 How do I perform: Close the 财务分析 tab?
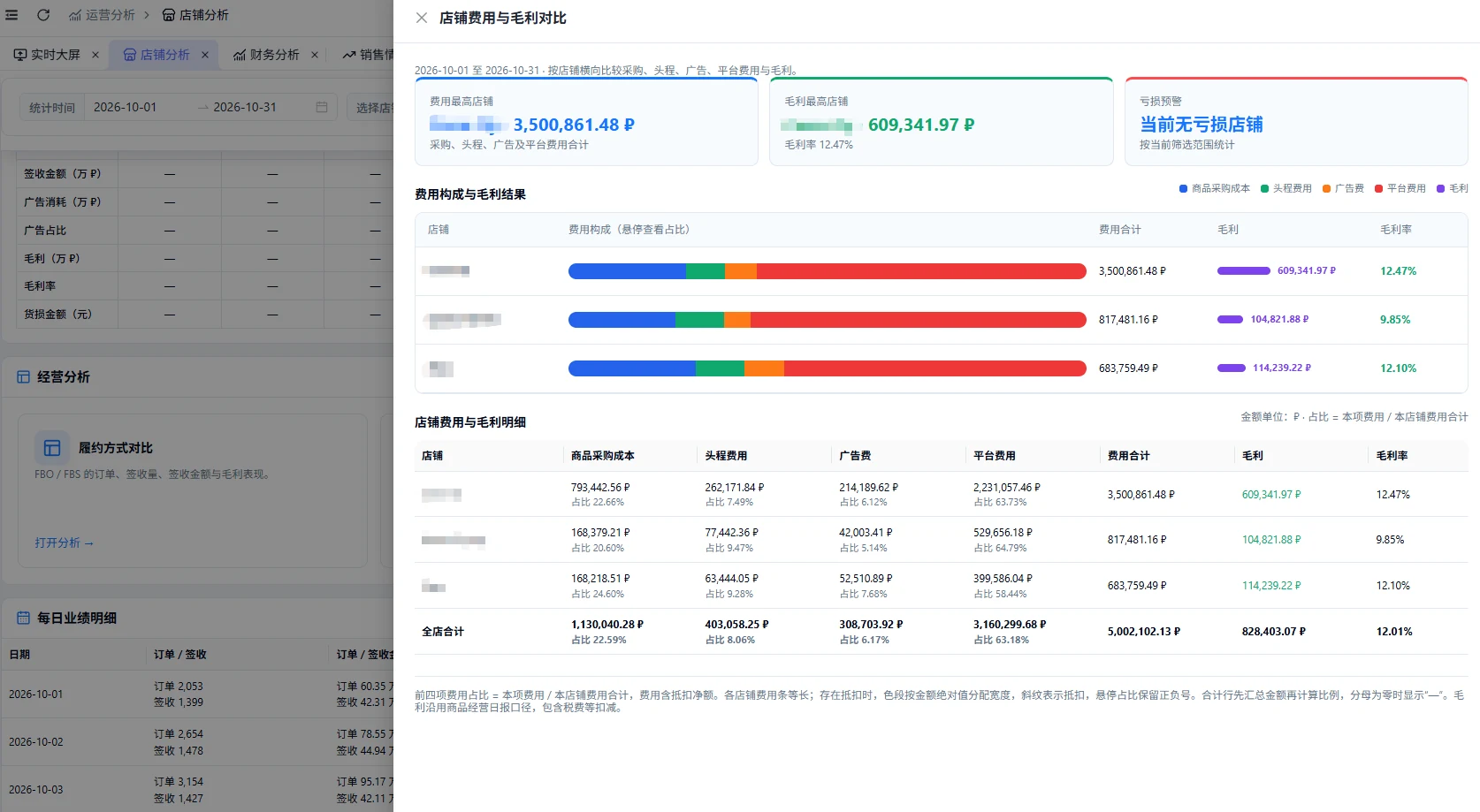(x=315, y=55)
